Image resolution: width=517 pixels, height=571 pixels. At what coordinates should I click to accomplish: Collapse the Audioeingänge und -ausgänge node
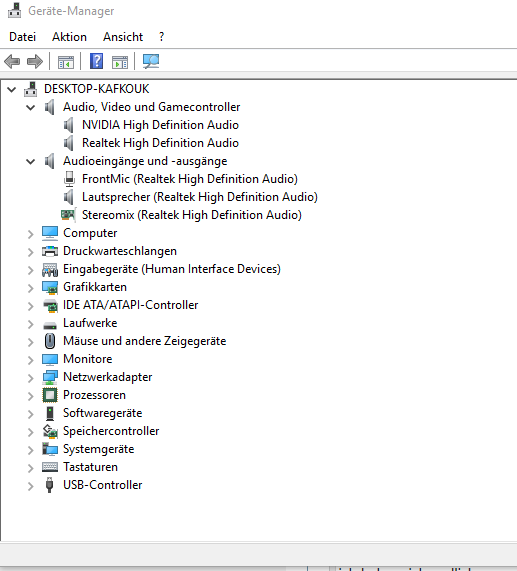[31, 161]
